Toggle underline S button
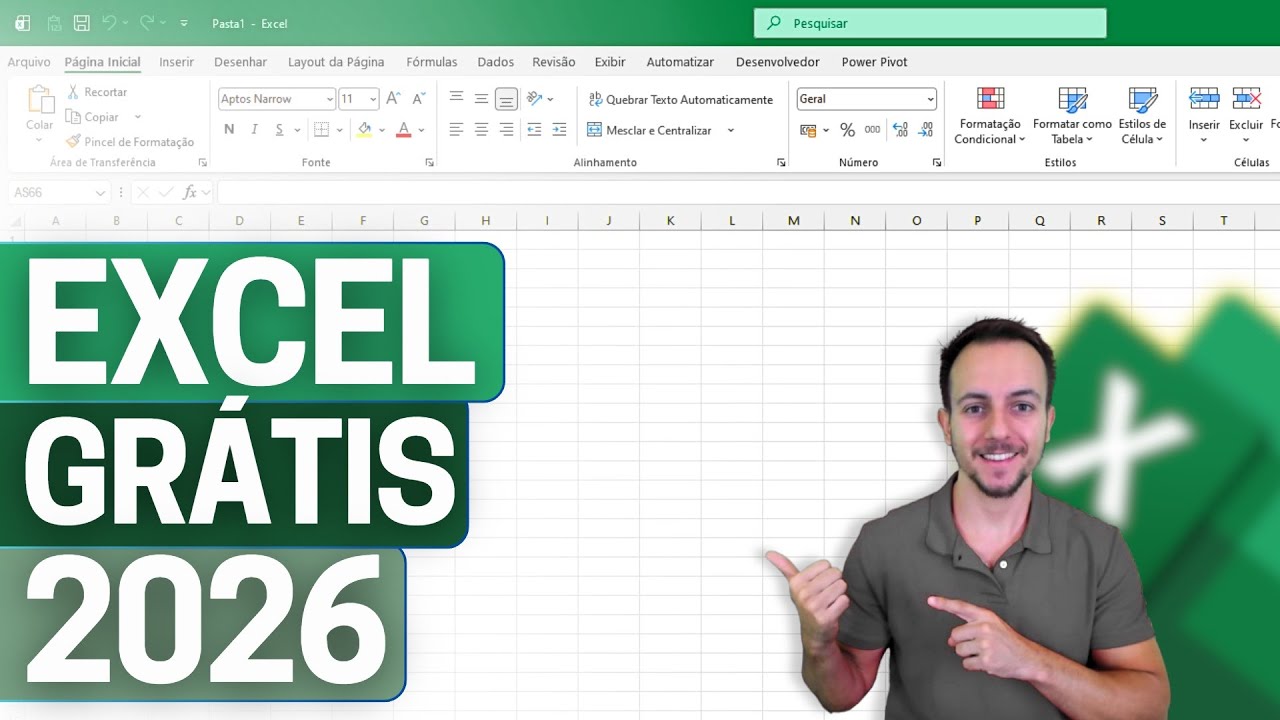 279,130
